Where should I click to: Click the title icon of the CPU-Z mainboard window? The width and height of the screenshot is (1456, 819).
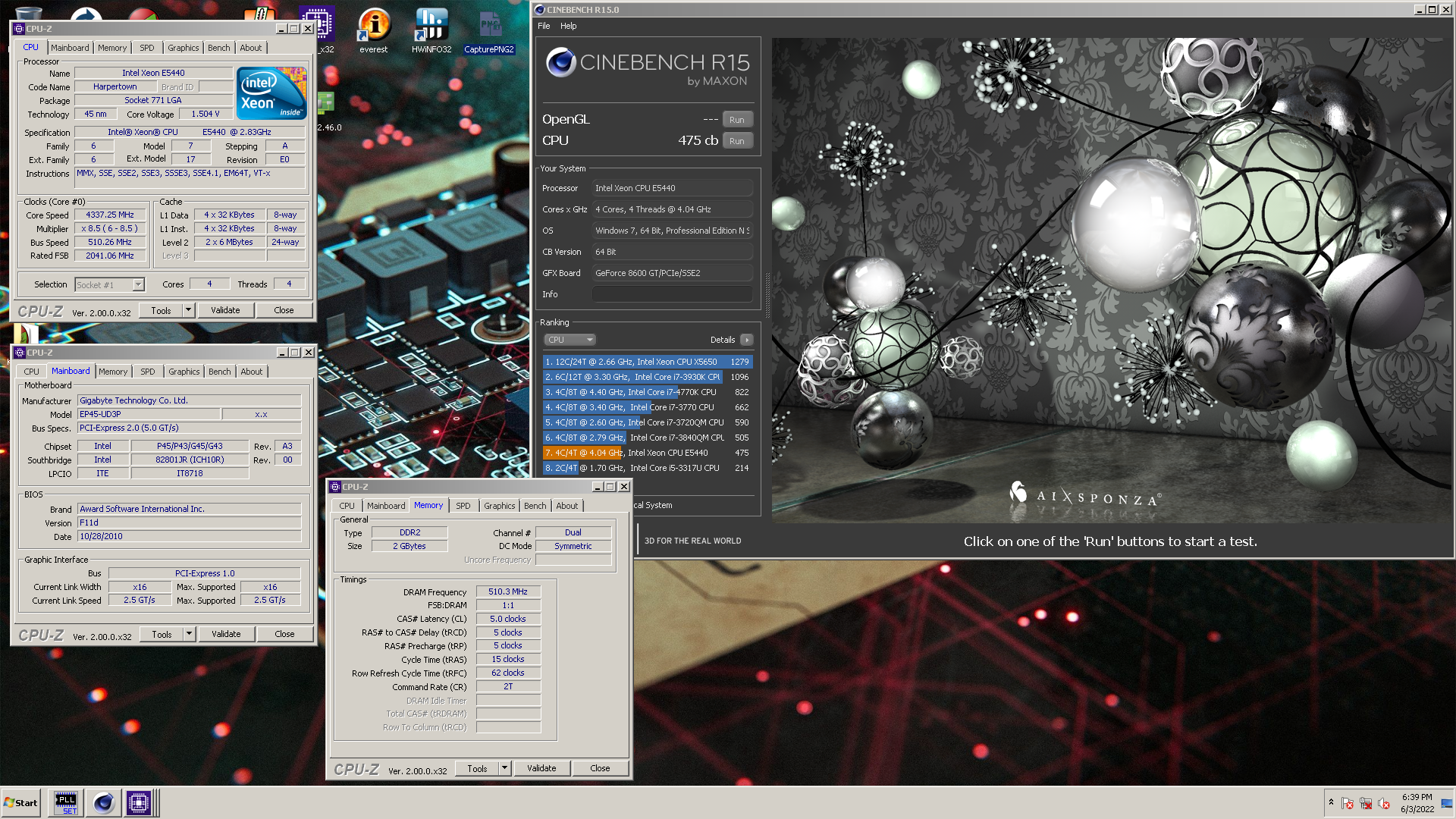click(20, 353)
